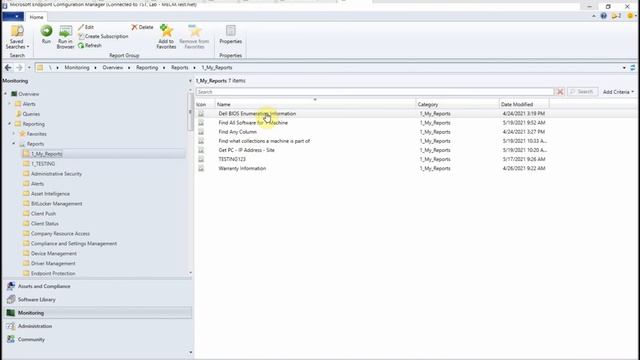Collapse the navigation pane arrow

(190, 81)
